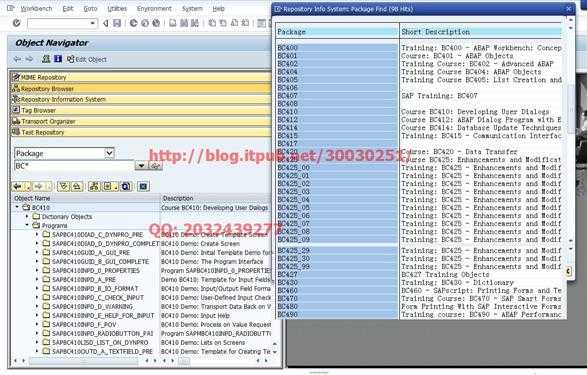Expand the SAPBC410INPD_D_WARNING node

(x=37, y=307)
